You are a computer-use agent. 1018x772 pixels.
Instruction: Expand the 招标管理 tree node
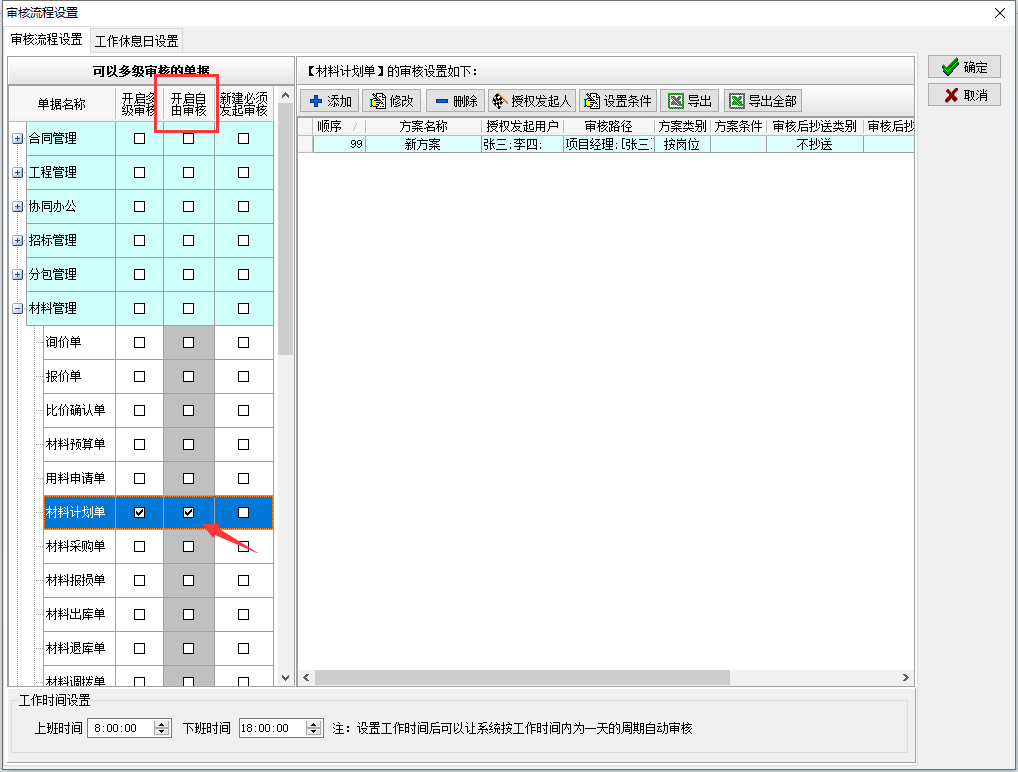pos(17,241)
